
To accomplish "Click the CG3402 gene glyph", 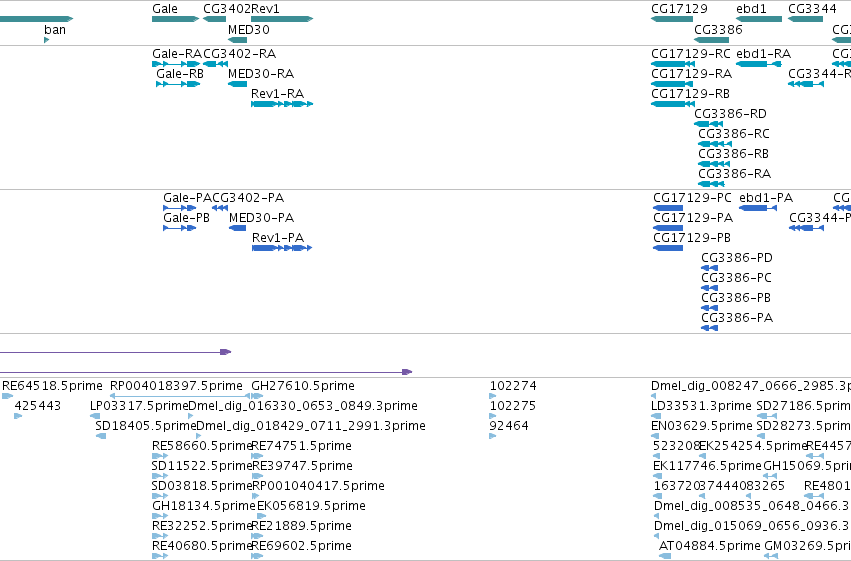I will (x=214, y=19).
